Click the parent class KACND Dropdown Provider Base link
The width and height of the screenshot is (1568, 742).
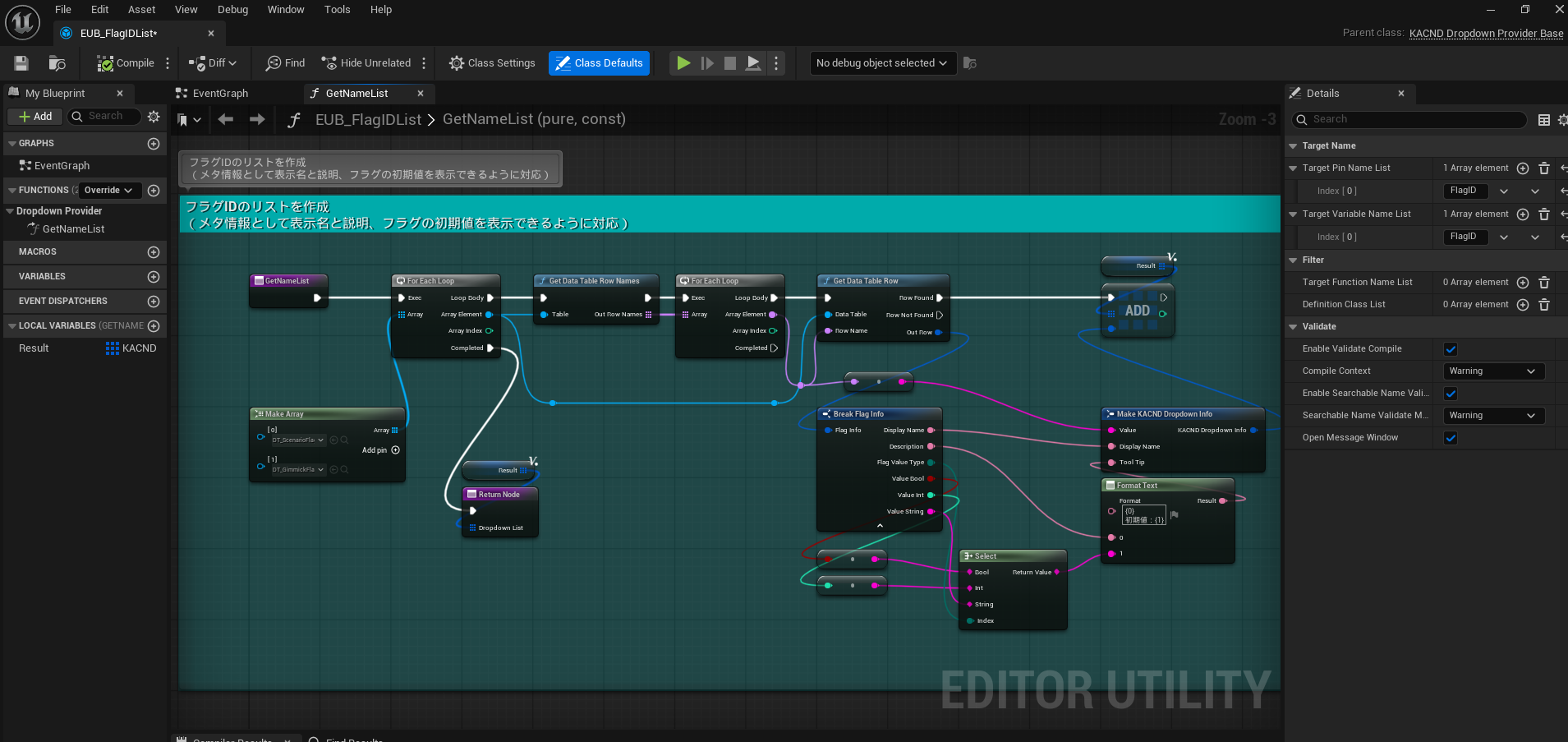(1486, 34)
